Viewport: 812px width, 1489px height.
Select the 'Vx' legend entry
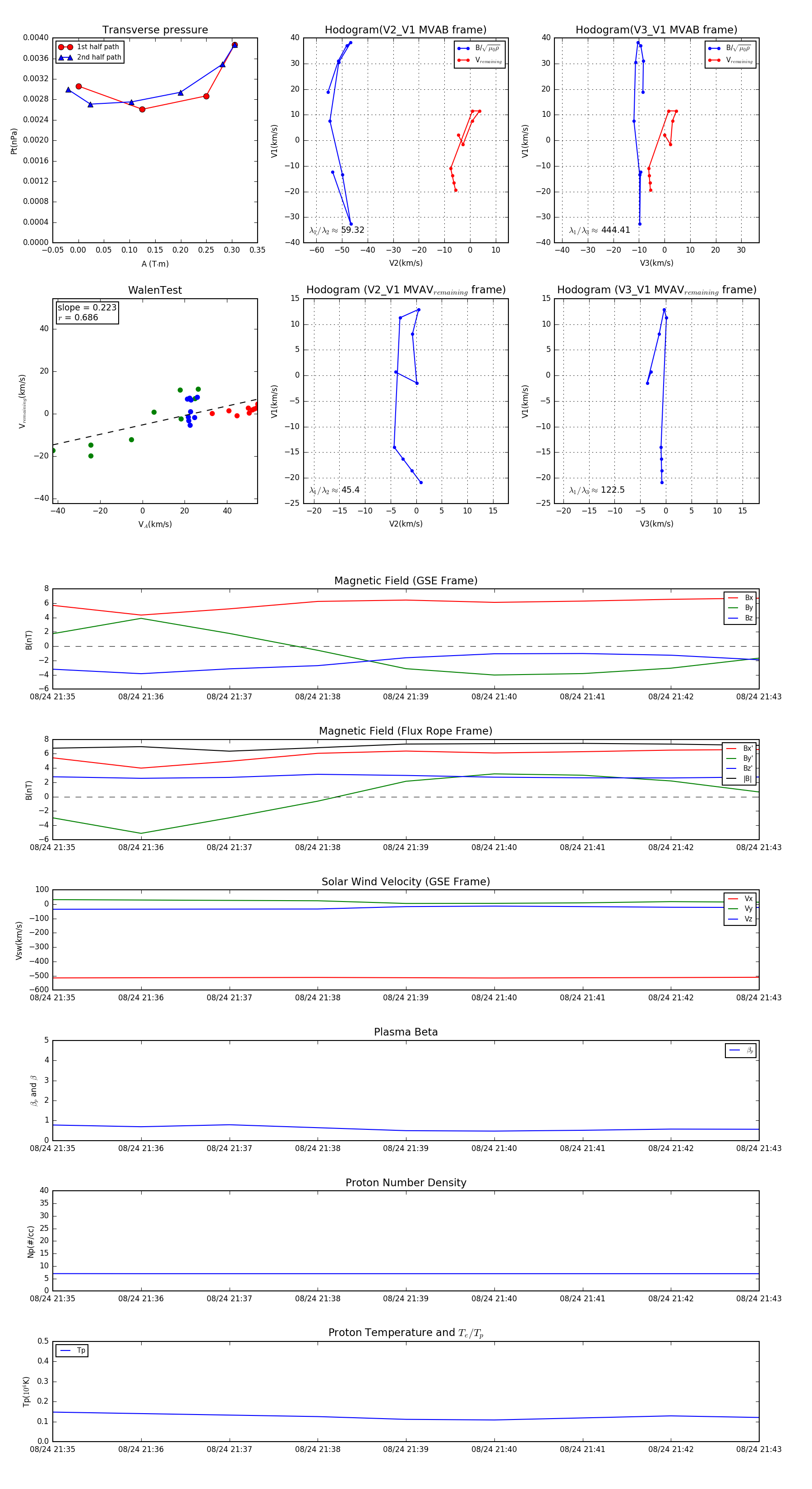click(x=740, y=899)
